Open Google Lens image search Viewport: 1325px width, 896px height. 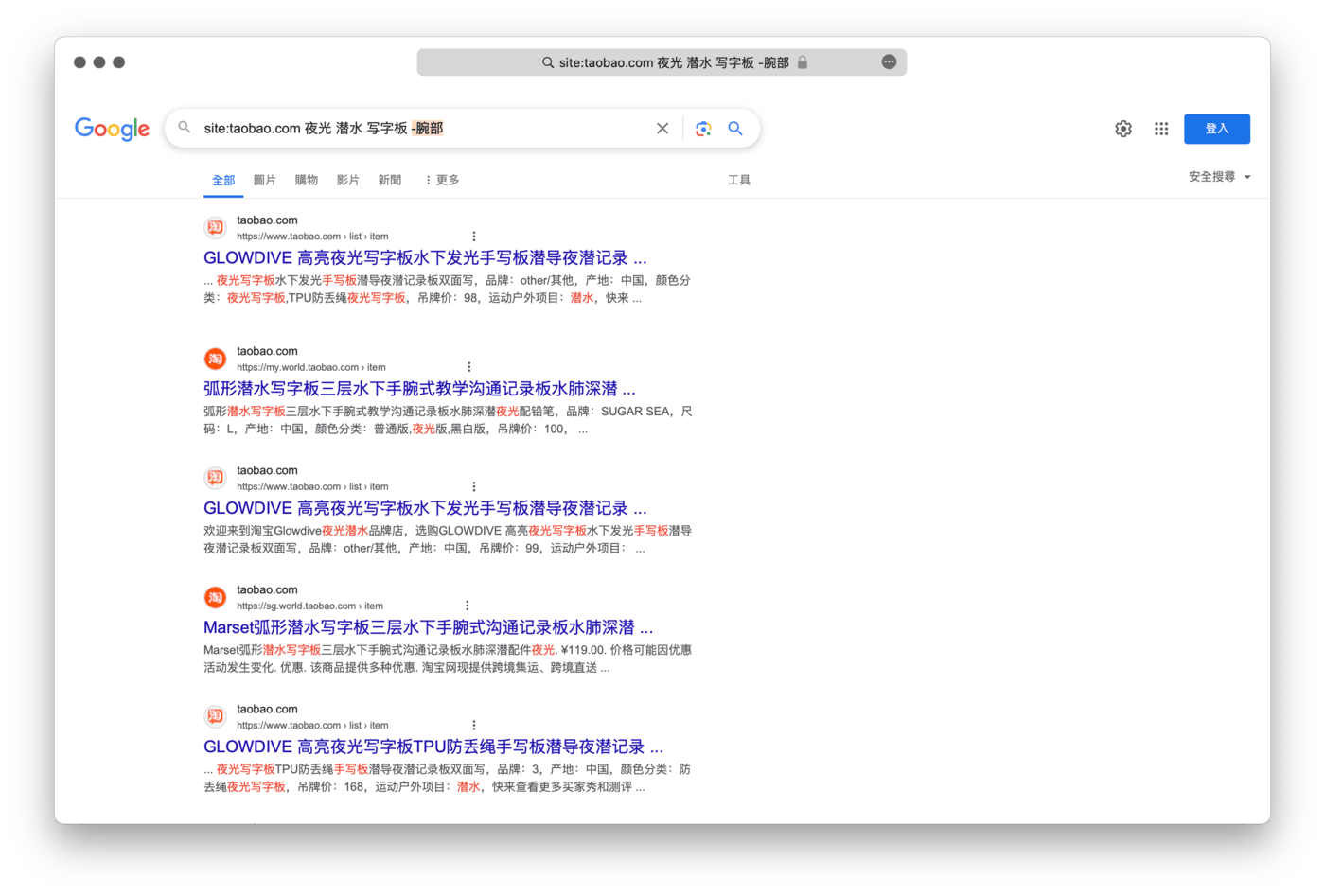click(703, 128)
